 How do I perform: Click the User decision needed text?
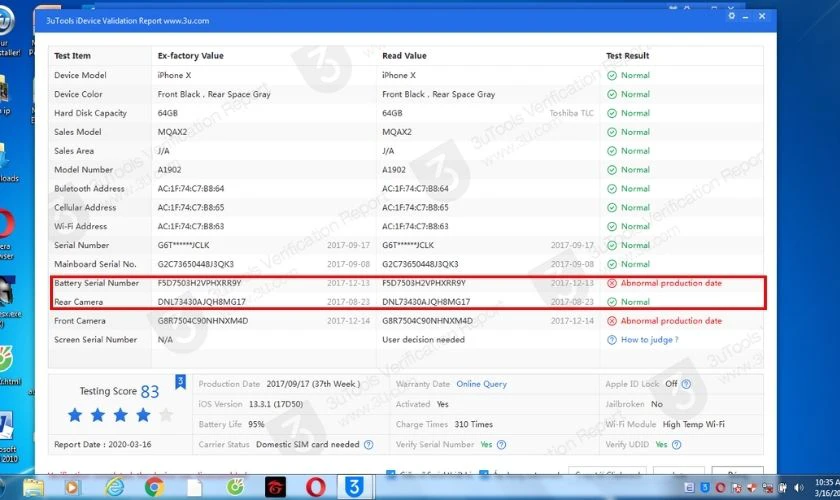423,340
